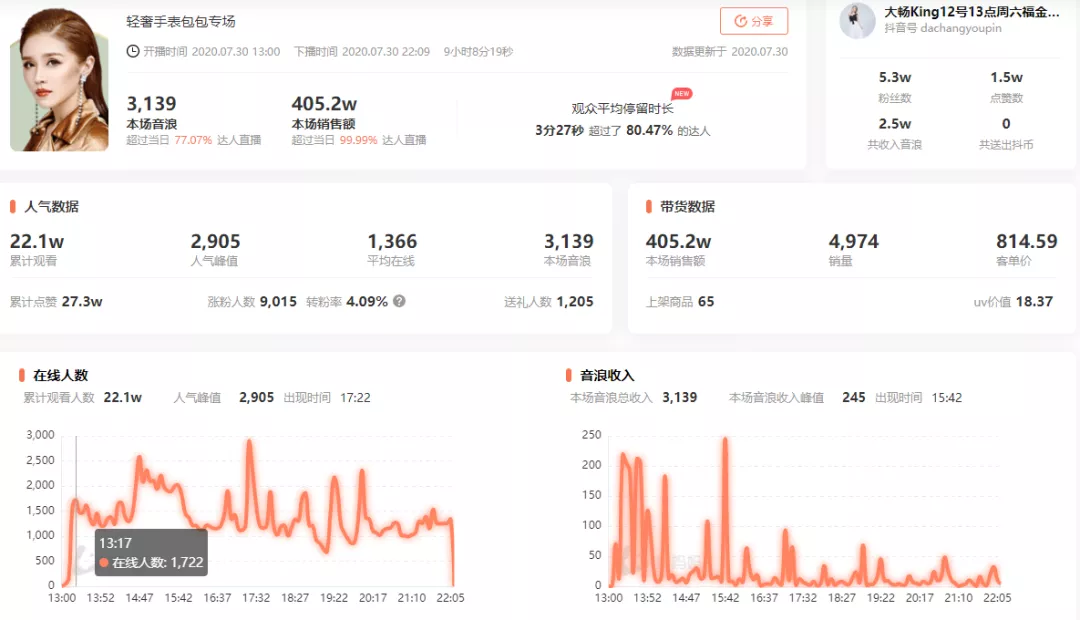The image size is (1080, 620).
Task: Click the clock icon beside 开播时间
Action: (x=133, y=52)
